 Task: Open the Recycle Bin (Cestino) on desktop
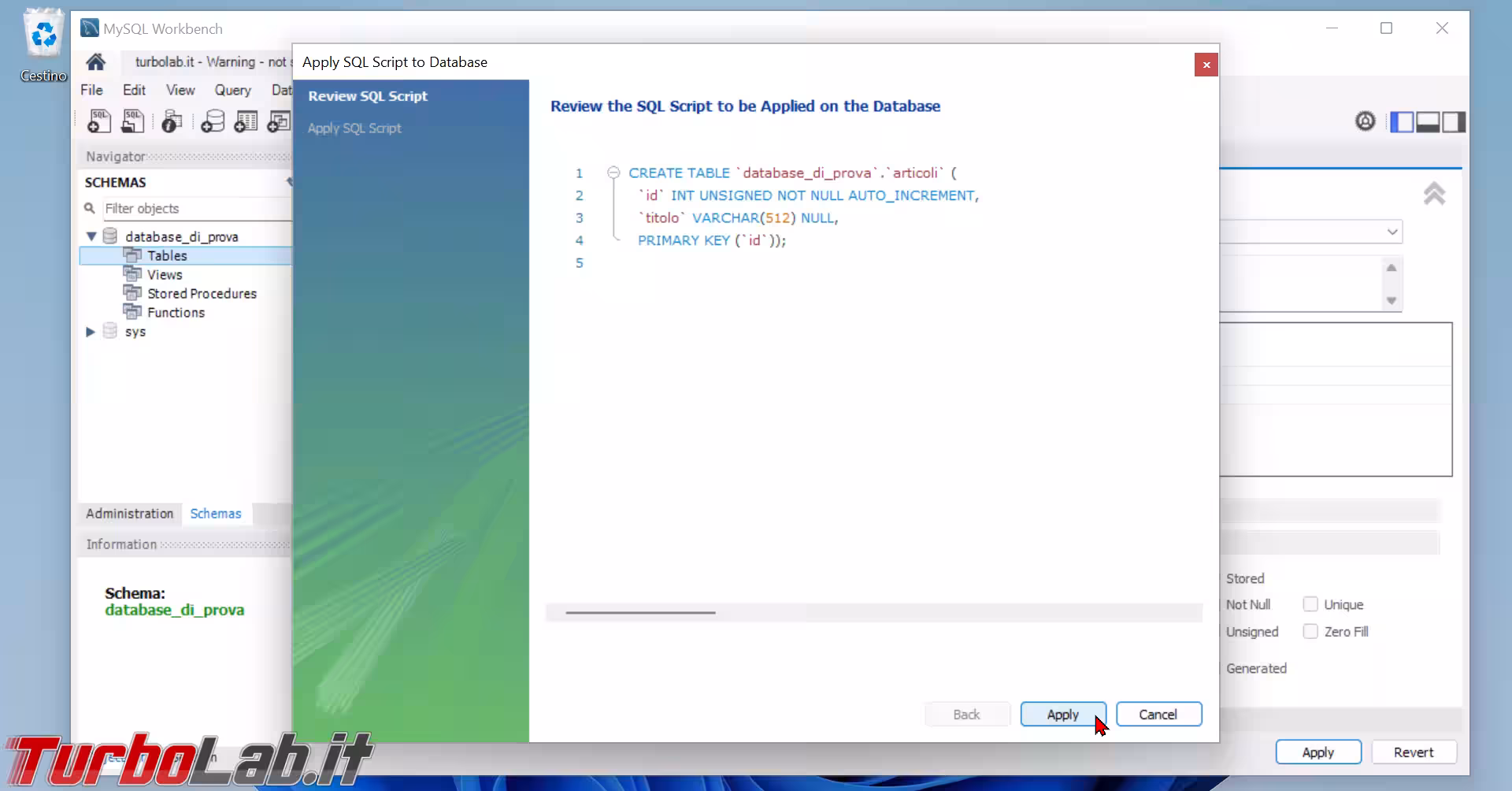43,45
